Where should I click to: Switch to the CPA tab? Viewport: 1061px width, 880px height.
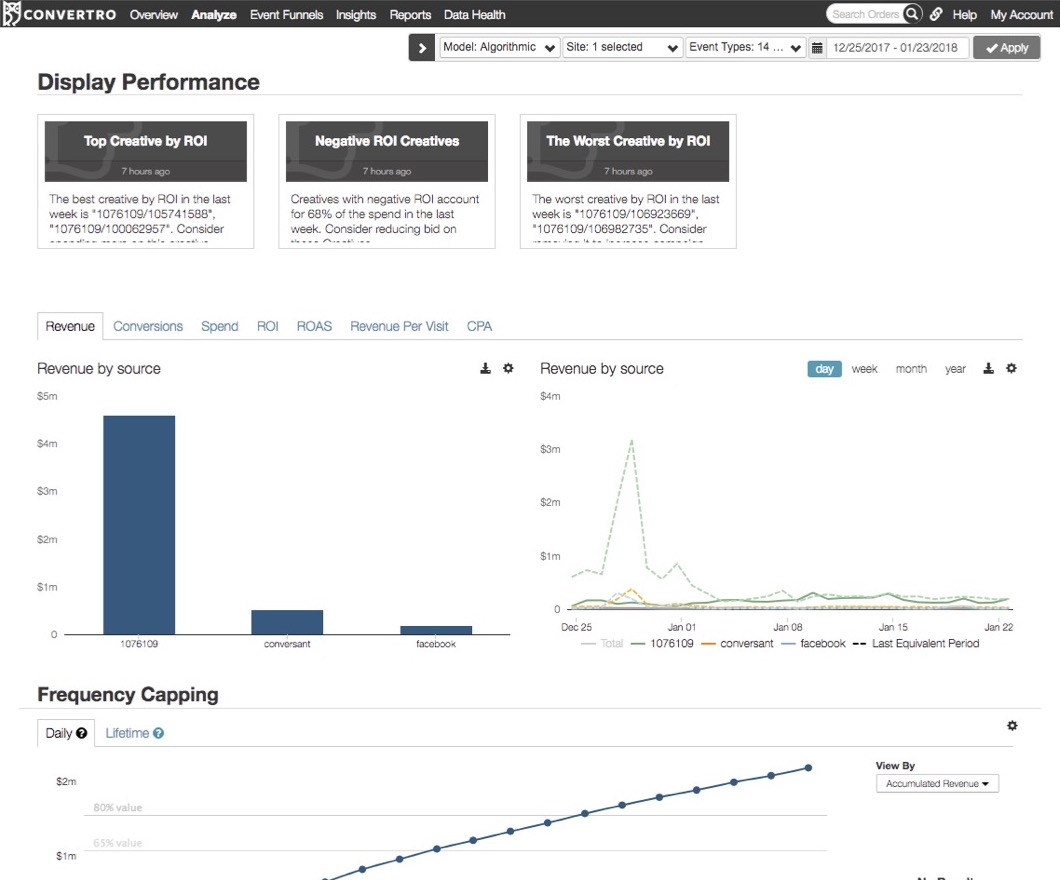click(479, 326)
